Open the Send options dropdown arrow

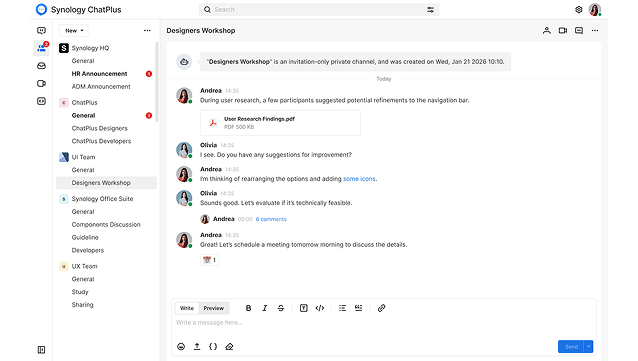tap(588, 346)
